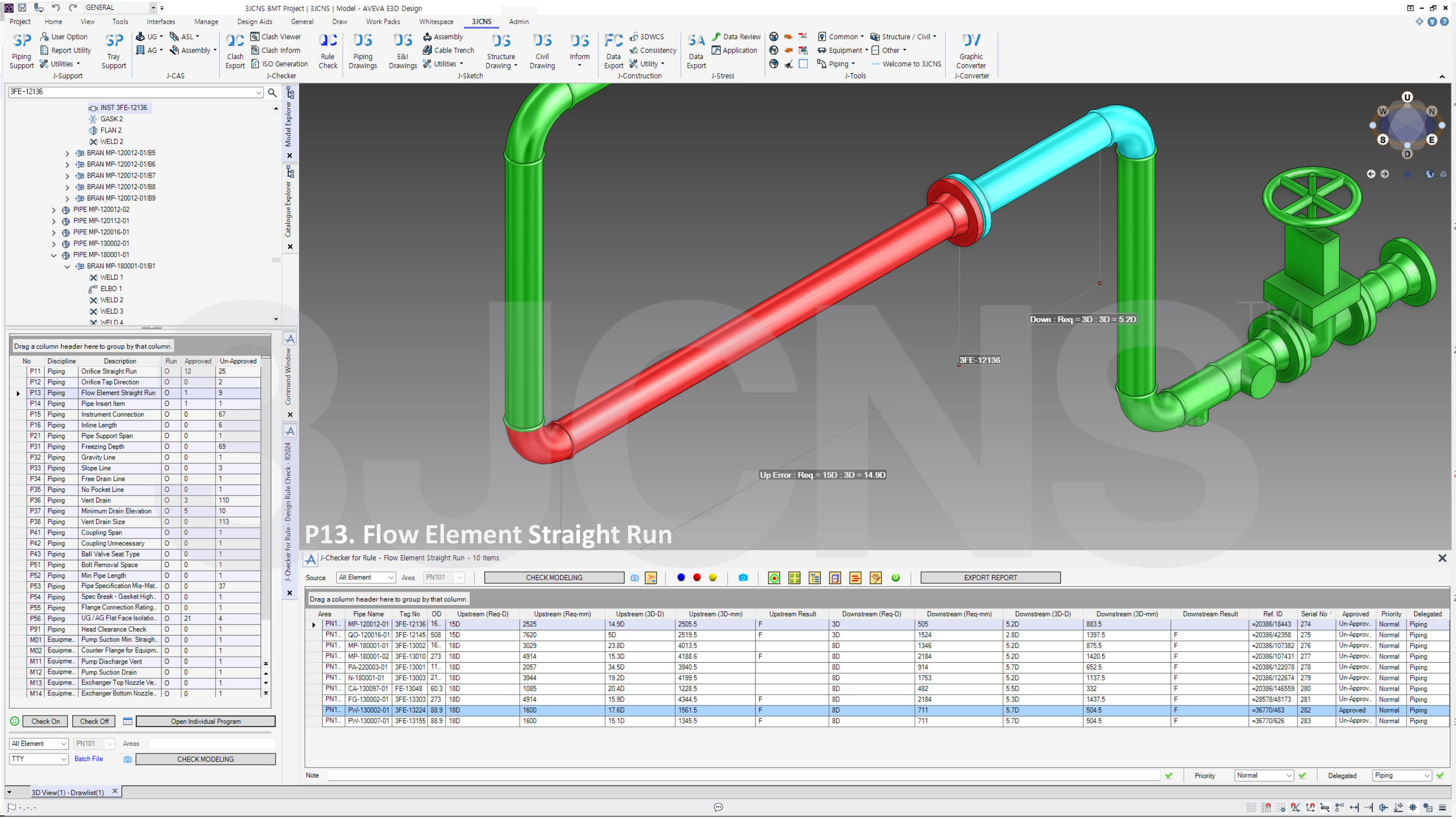Screen dimensions: 1456x819
Task: Open the Priority Normal dropdown
Action: click(1264, 776)
